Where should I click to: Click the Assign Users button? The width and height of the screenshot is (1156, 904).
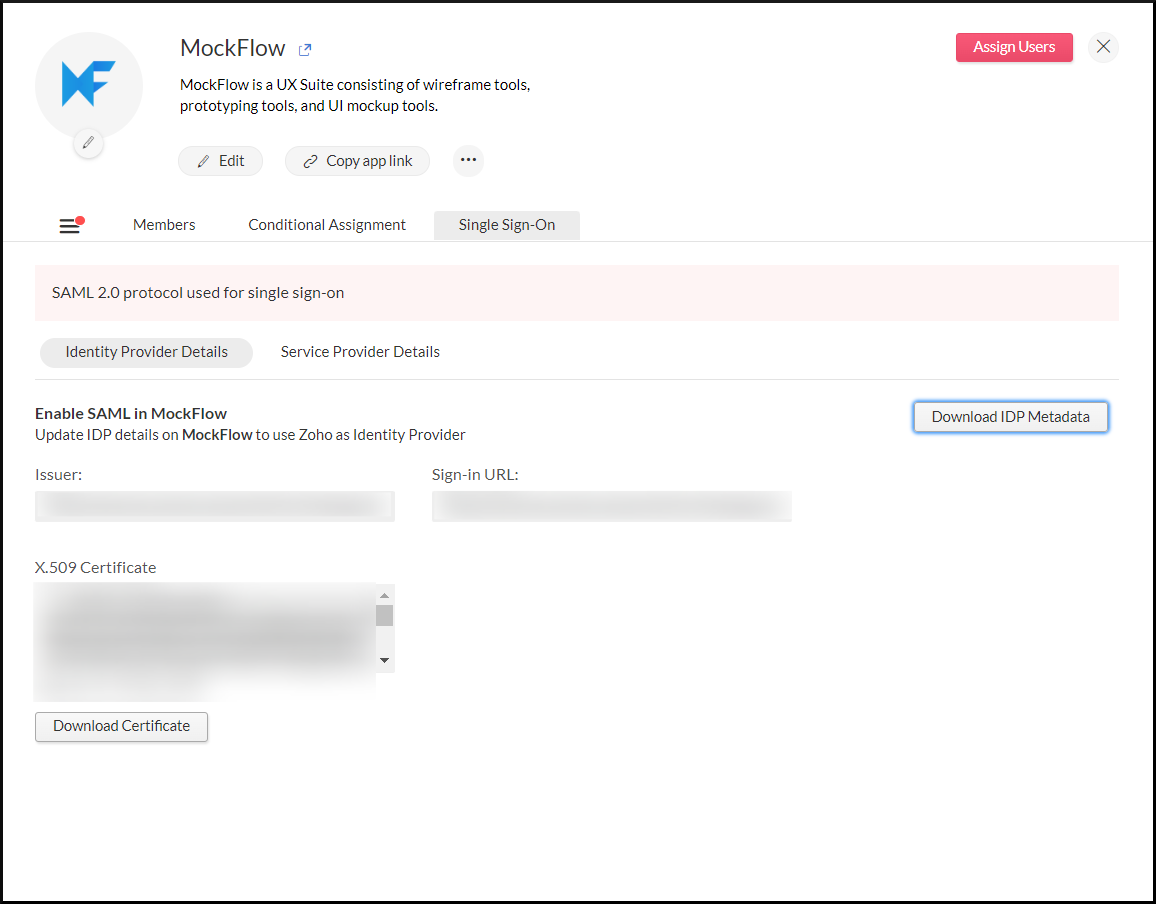click(1014, 47)
